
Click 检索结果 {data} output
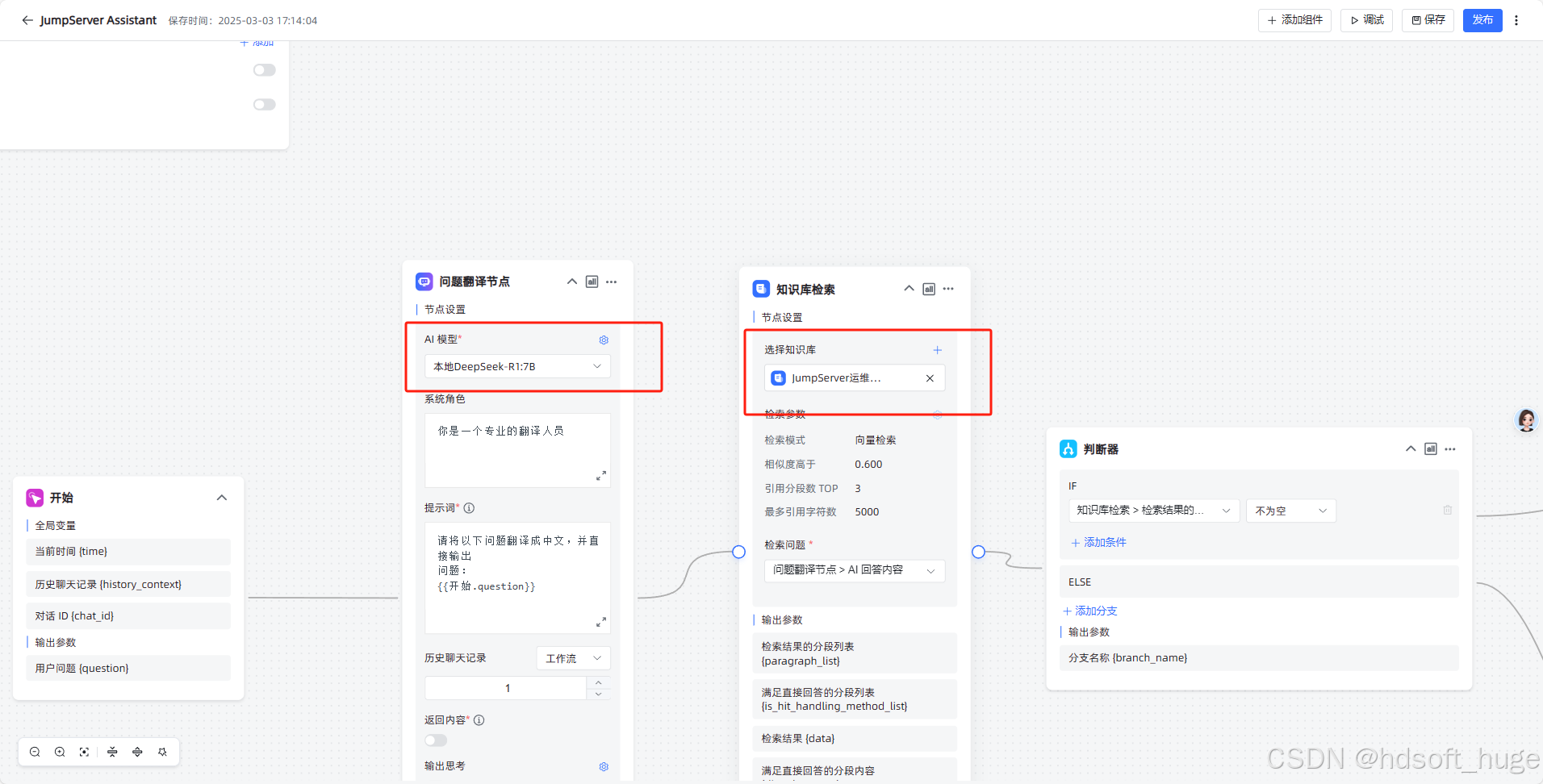coord(855,739)
